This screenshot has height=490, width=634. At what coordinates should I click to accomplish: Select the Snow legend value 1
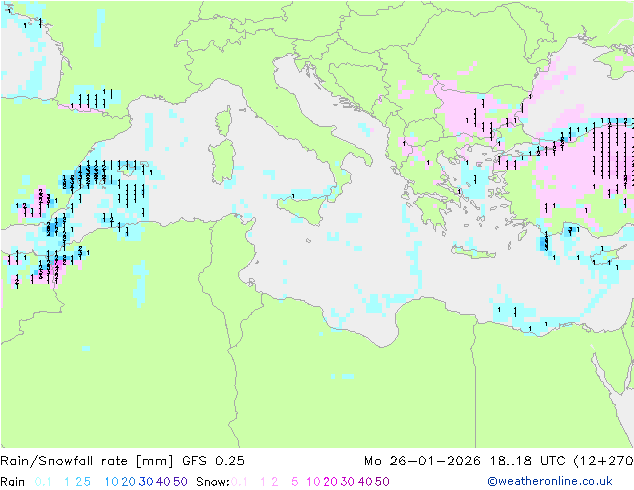263,482
